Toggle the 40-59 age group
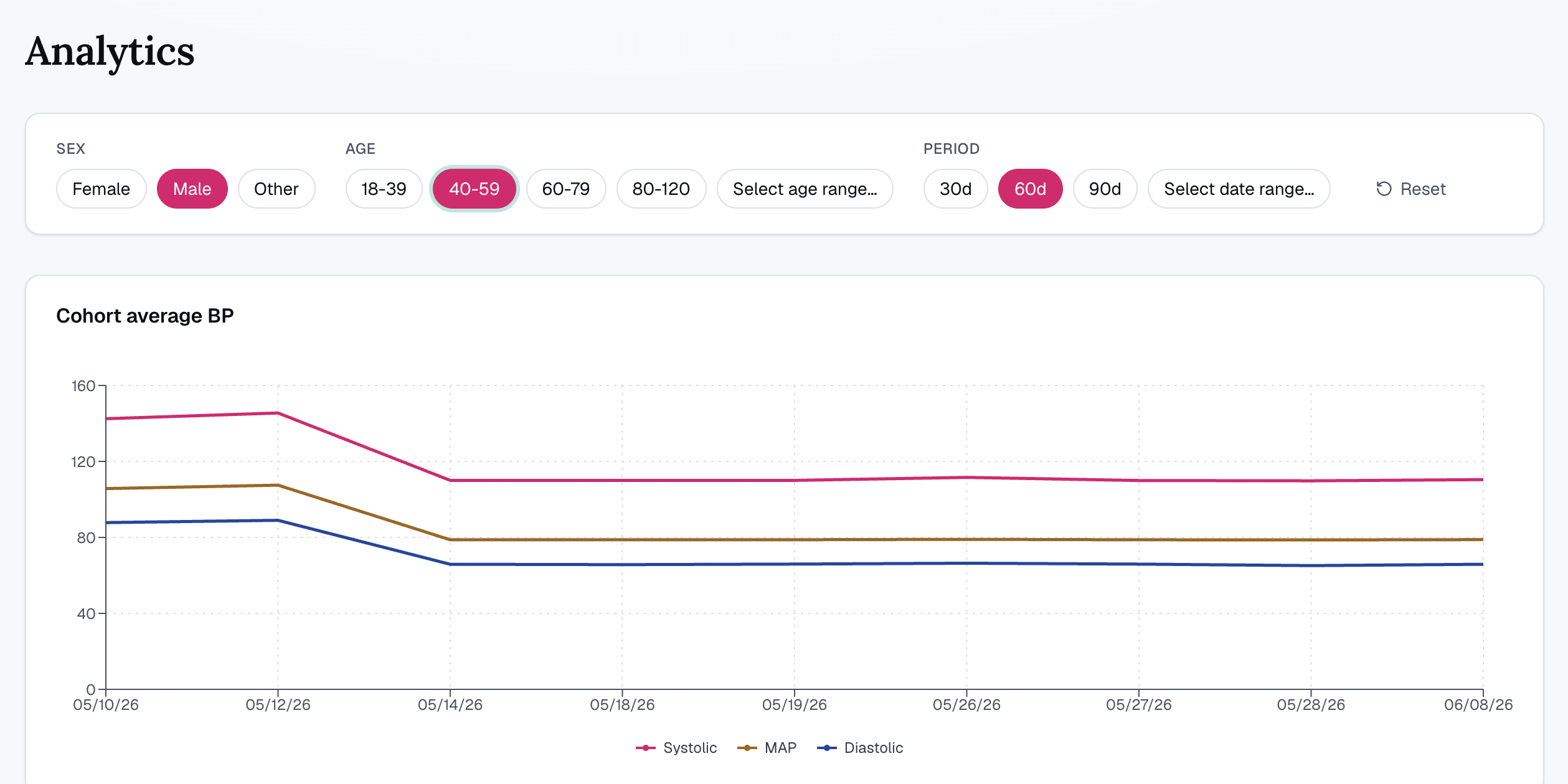 [x=475, y=189]
